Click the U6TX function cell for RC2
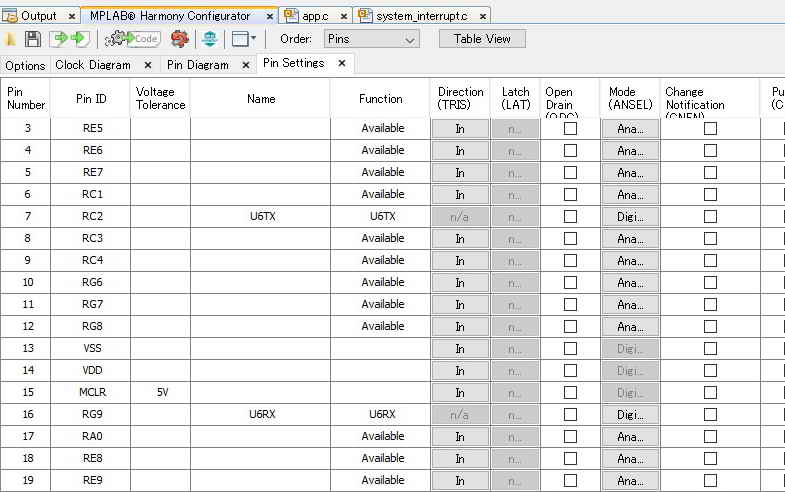The height and width of the screenshot is (492, 785). [380, 217]
